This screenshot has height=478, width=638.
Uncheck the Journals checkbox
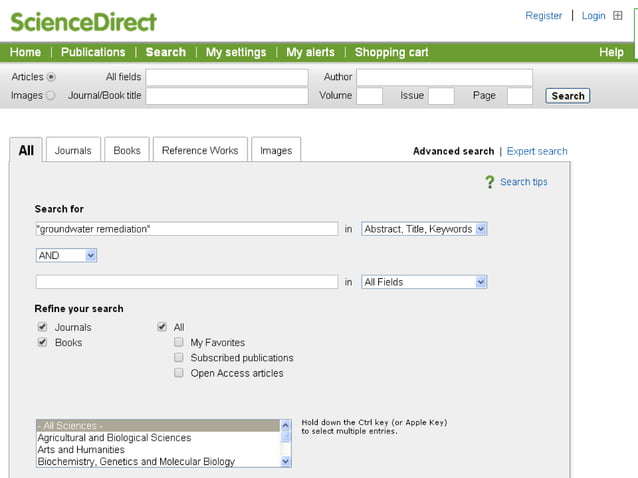point(42,327)
